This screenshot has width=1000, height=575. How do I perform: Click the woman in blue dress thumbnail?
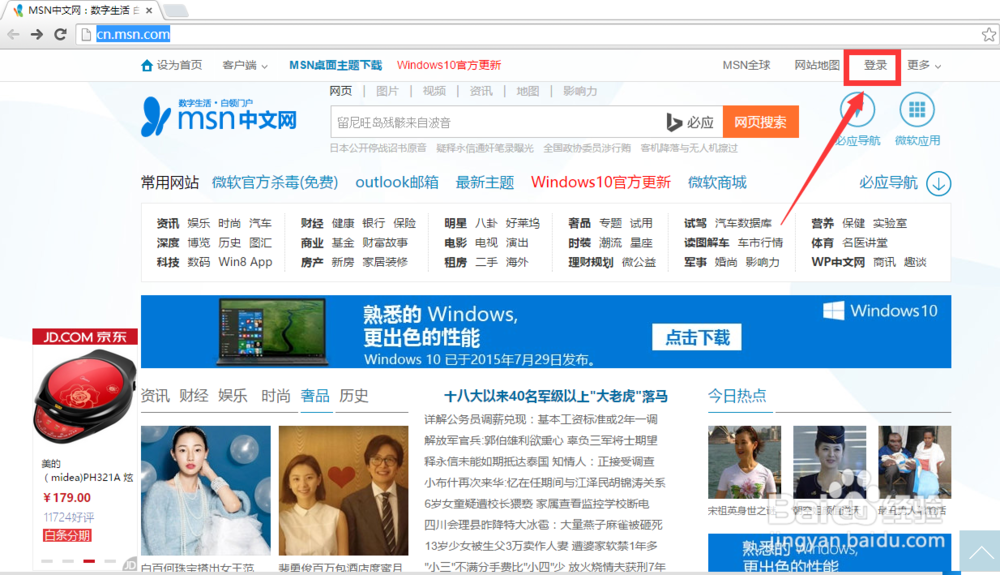205,490
